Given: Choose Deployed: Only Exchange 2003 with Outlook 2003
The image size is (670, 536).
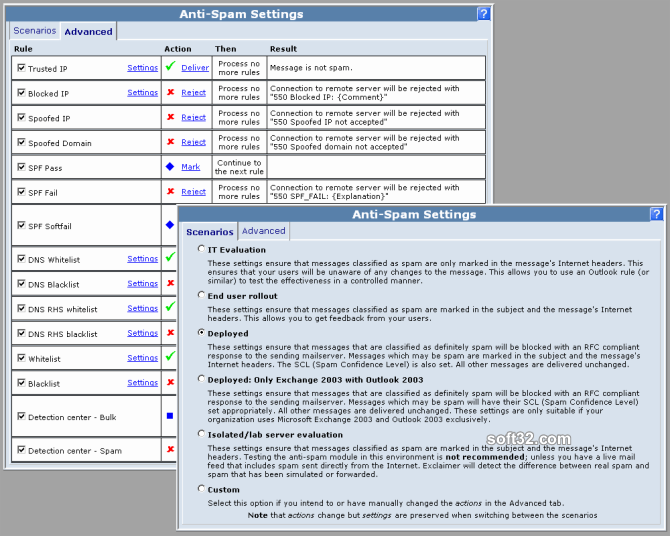Looking at the screenshot, I should [201, 379].
